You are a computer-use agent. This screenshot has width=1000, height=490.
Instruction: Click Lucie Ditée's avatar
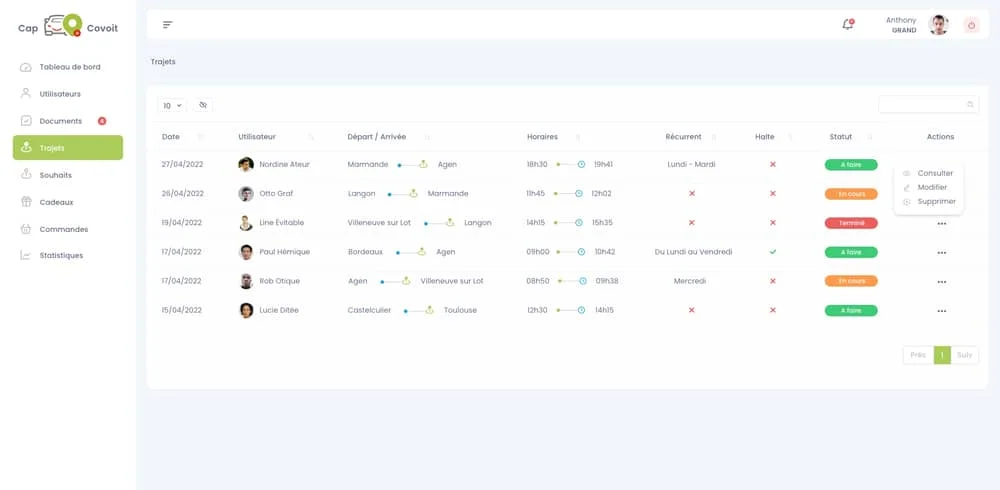click(x=246, y=311)
